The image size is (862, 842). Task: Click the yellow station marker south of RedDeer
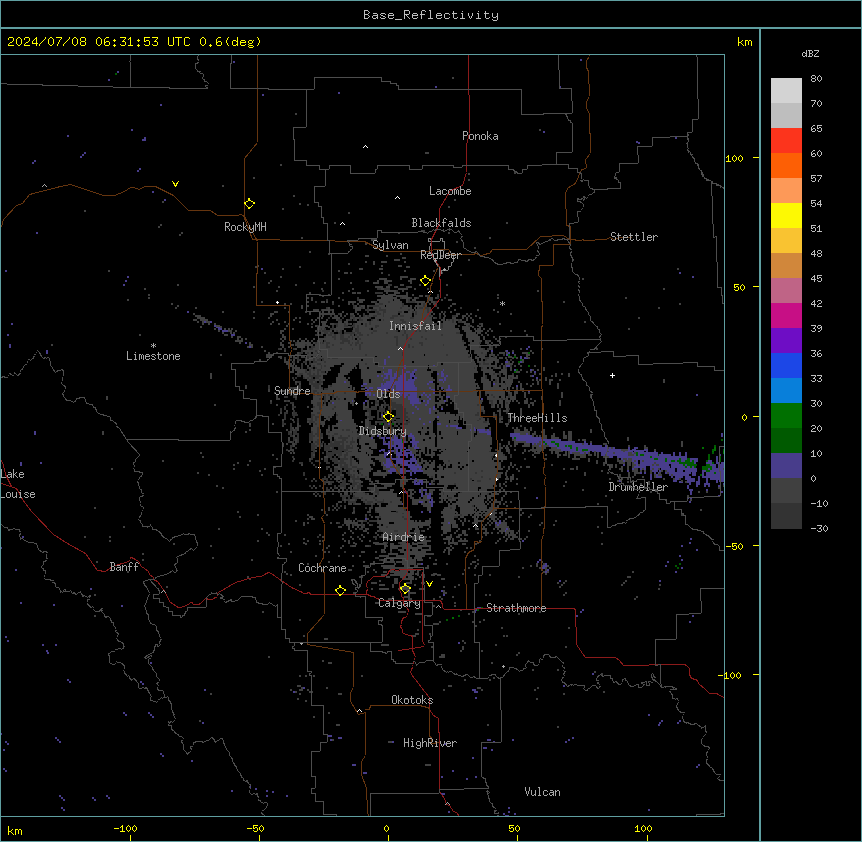coord(425,281)
